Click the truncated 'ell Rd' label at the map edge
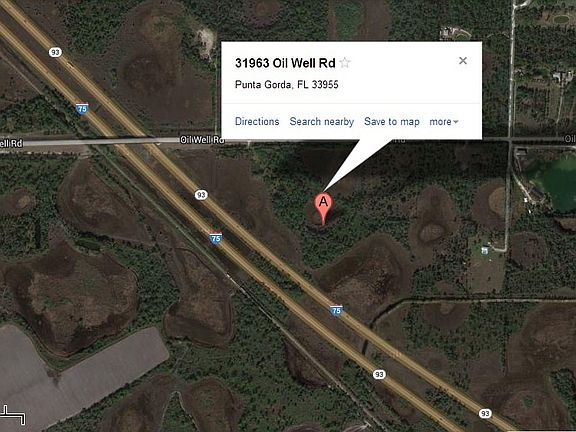This screenshot has width=576, height=432. 11,143
